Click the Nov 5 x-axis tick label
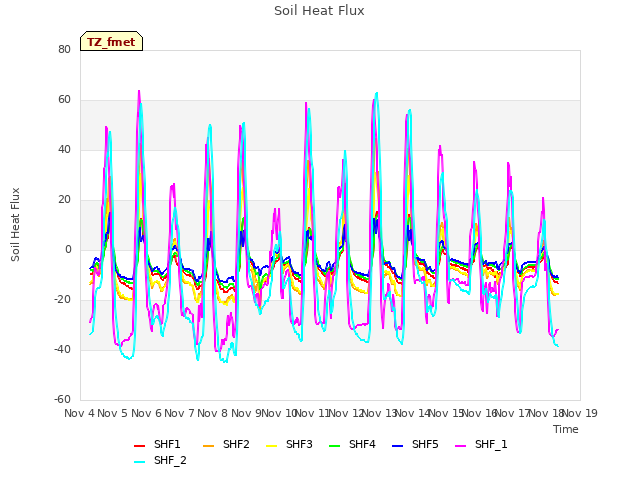Screen dimensions: 640x480 [x=113, y=413]
